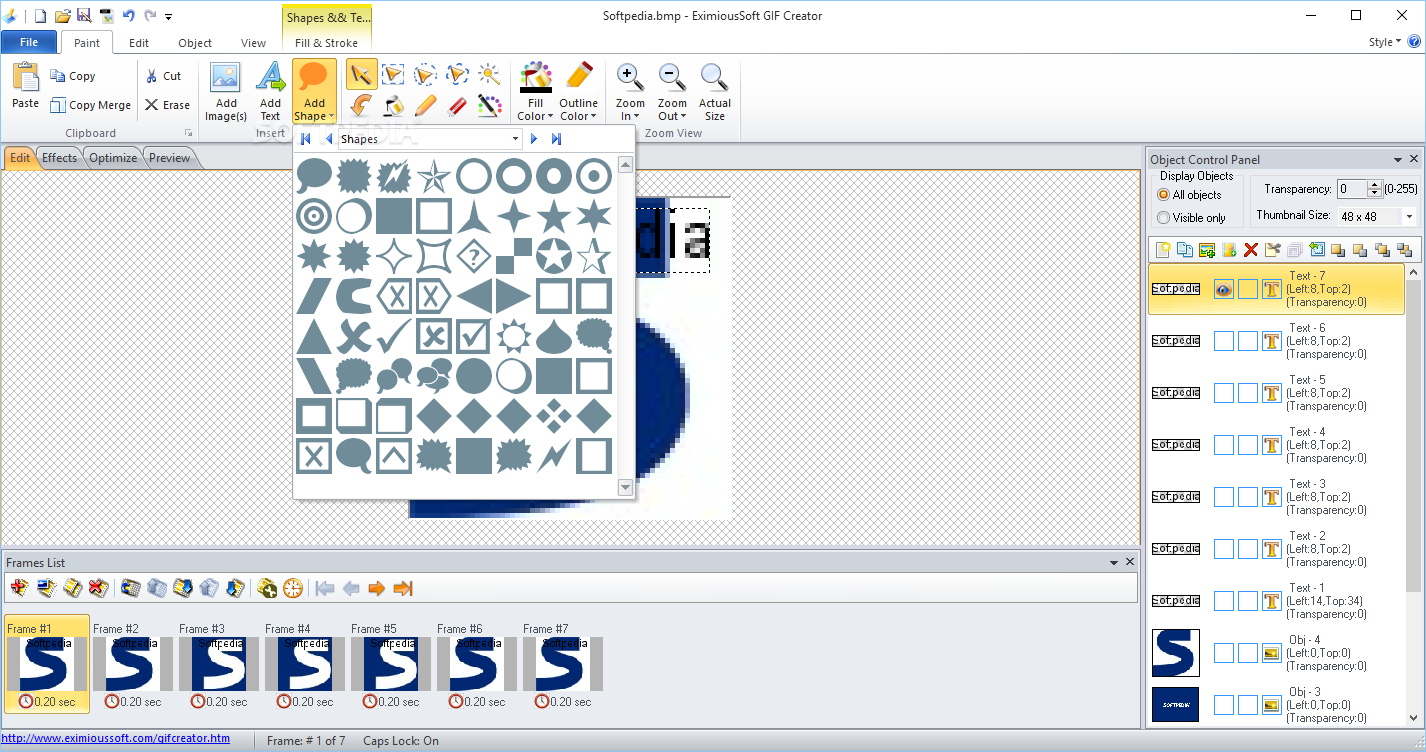Viewport: 1426px width, 752px height.
Task: Open the File menu
Action: click(29, 42)
